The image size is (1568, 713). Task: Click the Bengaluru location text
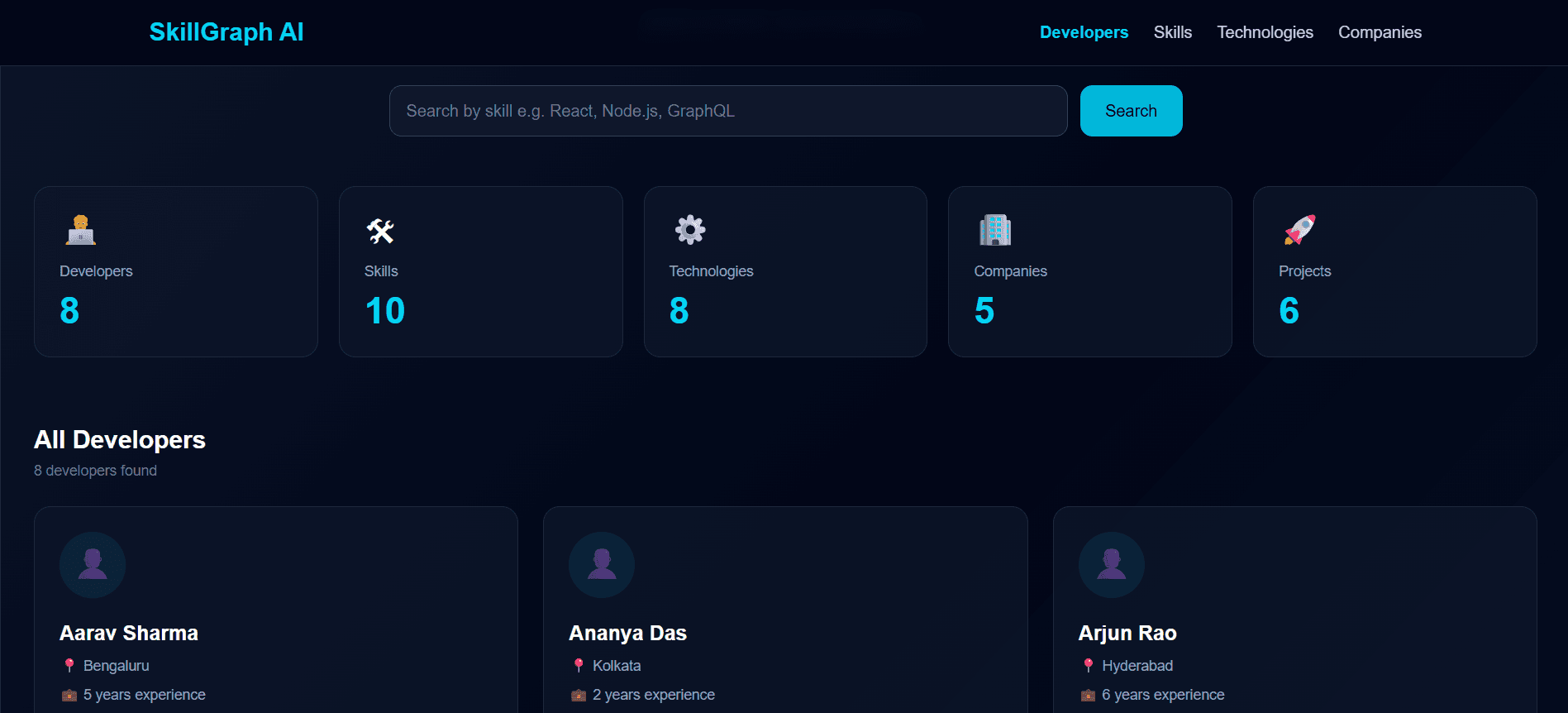117,666
